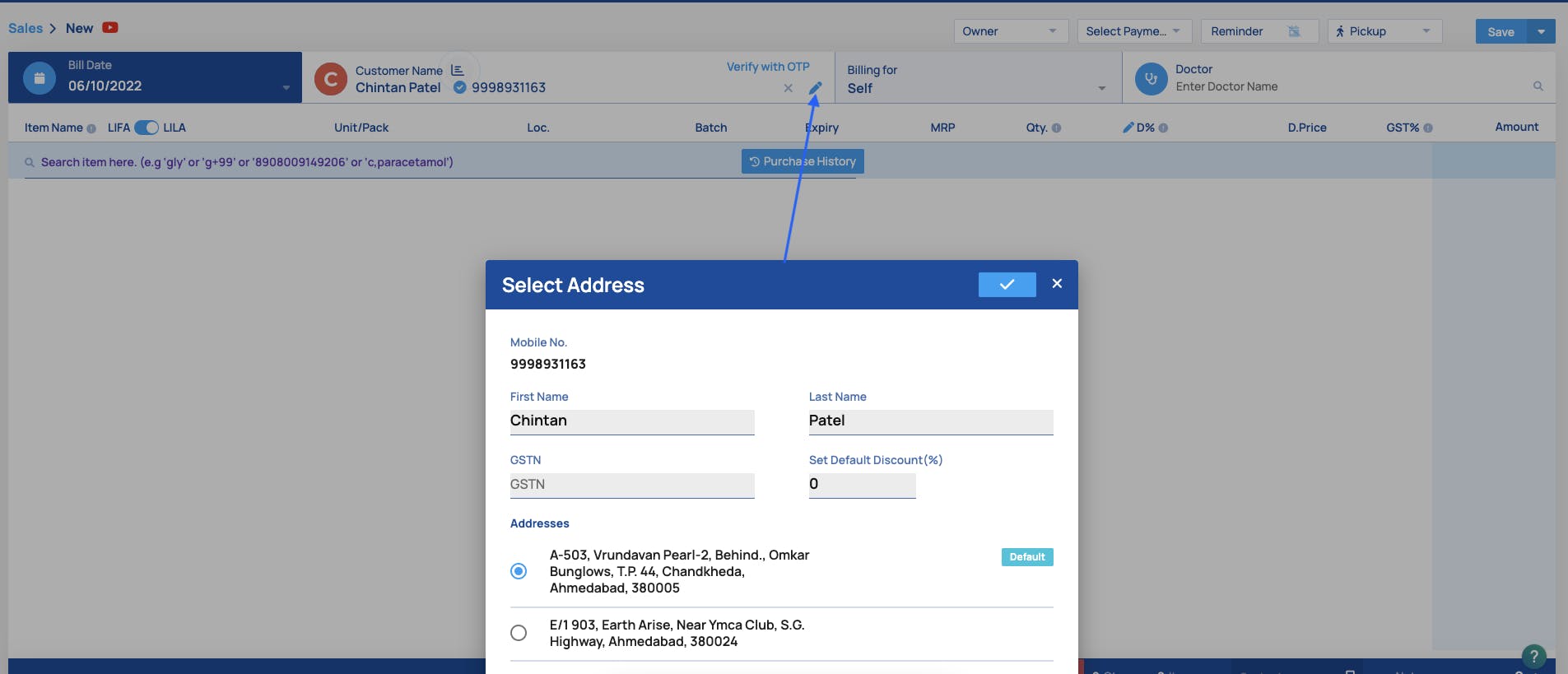
Task: Edit customer details with the pencil icon
Action: pos(815,88)
